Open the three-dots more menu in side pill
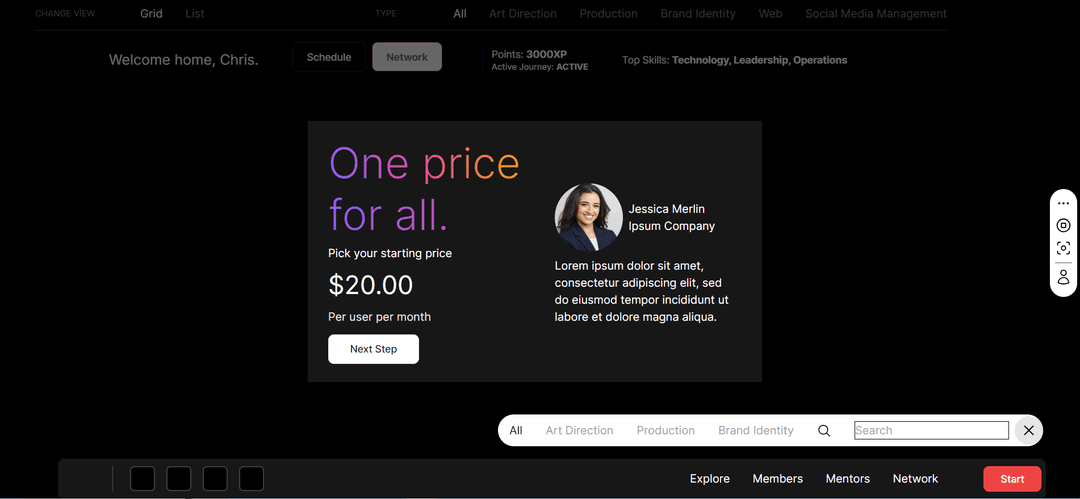Screen dimensions: 1080x499 point(1063,203)
